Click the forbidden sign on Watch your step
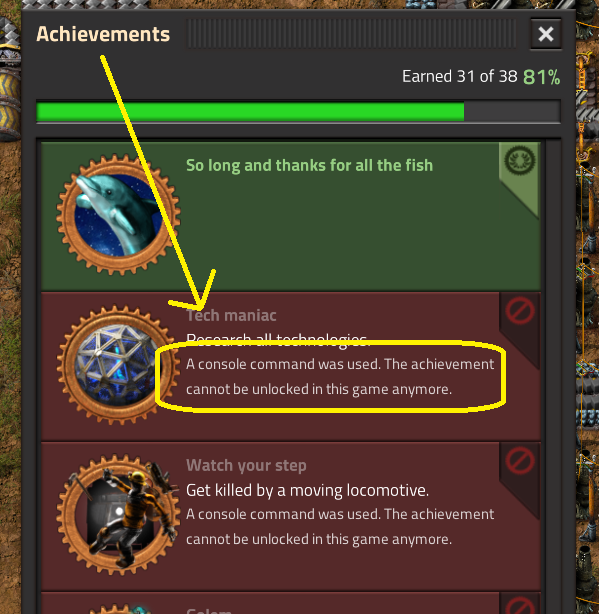This screenshot has width=599, height=614. (x=520, y=460)
